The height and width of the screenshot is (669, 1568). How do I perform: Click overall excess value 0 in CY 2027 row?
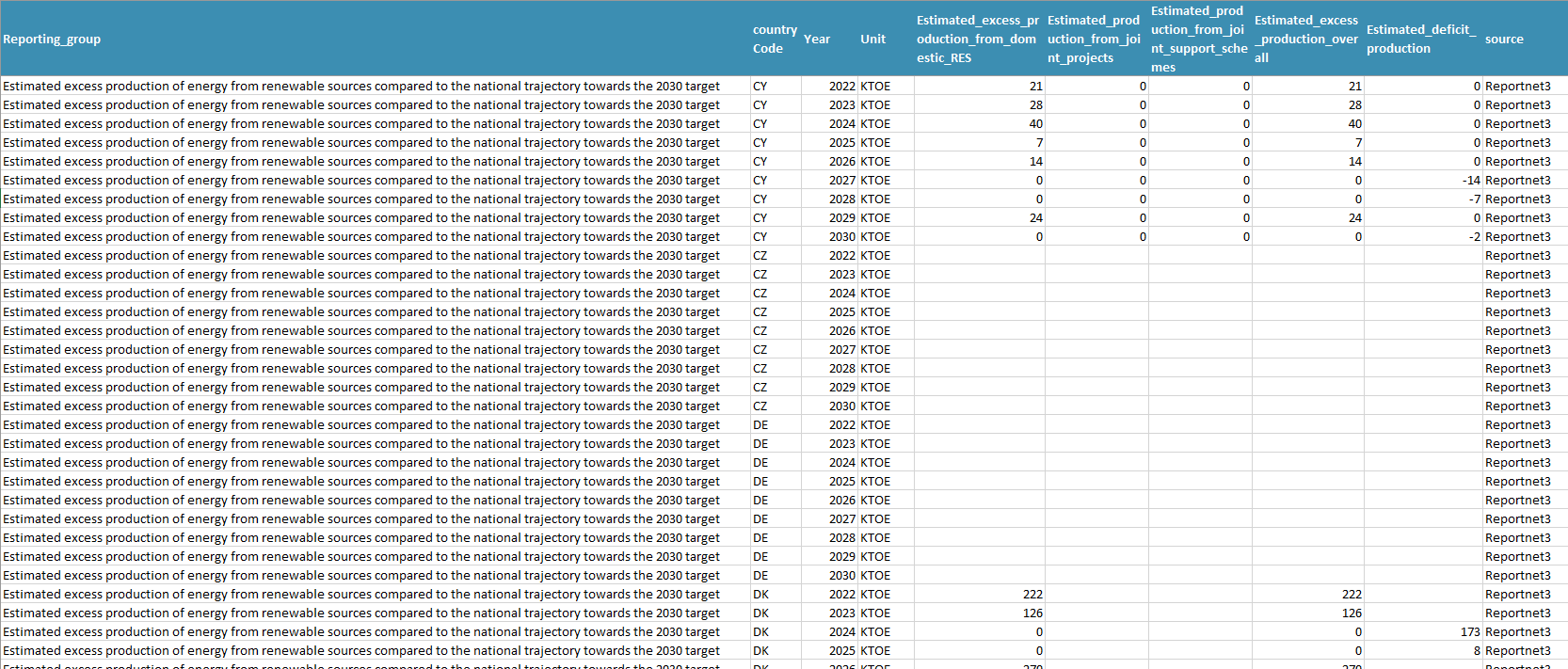pyautogui.click(x=1358, y=180)
